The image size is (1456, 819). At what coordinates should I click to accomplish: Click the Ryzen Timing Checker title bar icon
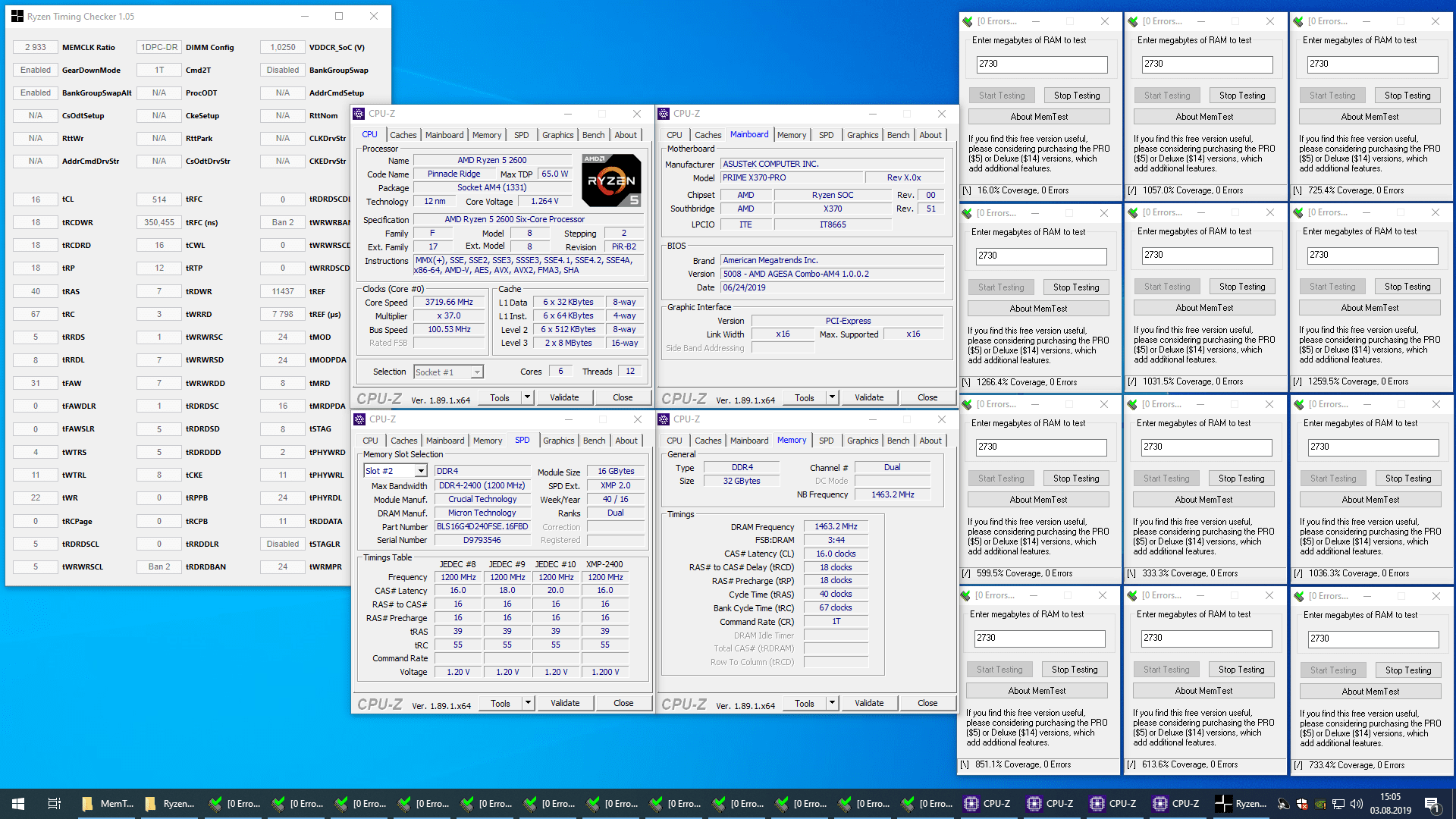[x=17, y=16]
